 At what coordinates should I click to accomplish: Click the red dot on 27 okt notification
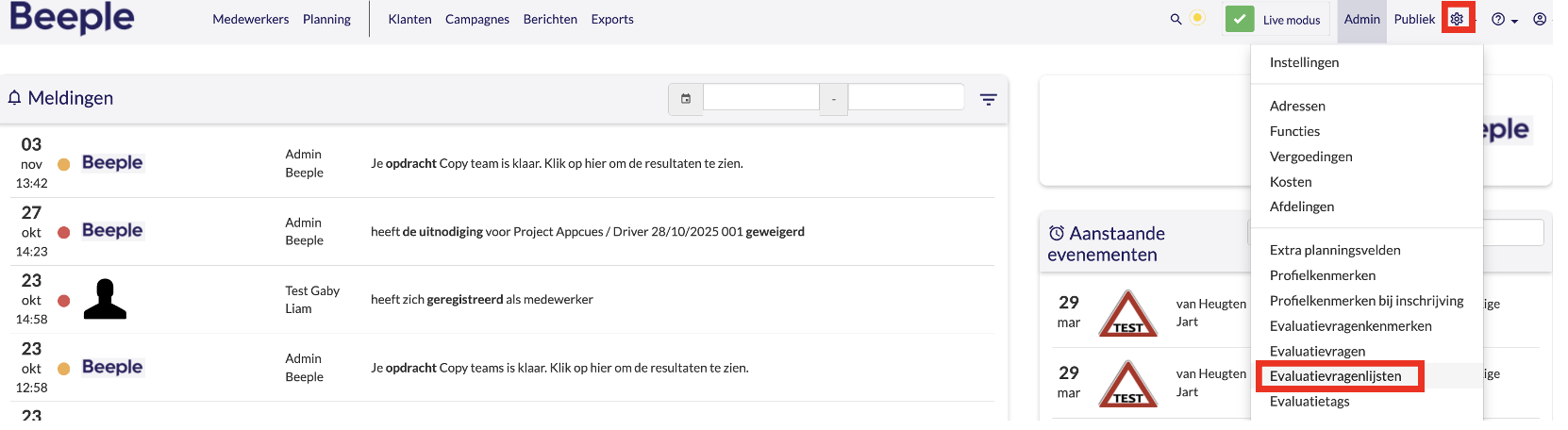(x=64, y=232)
